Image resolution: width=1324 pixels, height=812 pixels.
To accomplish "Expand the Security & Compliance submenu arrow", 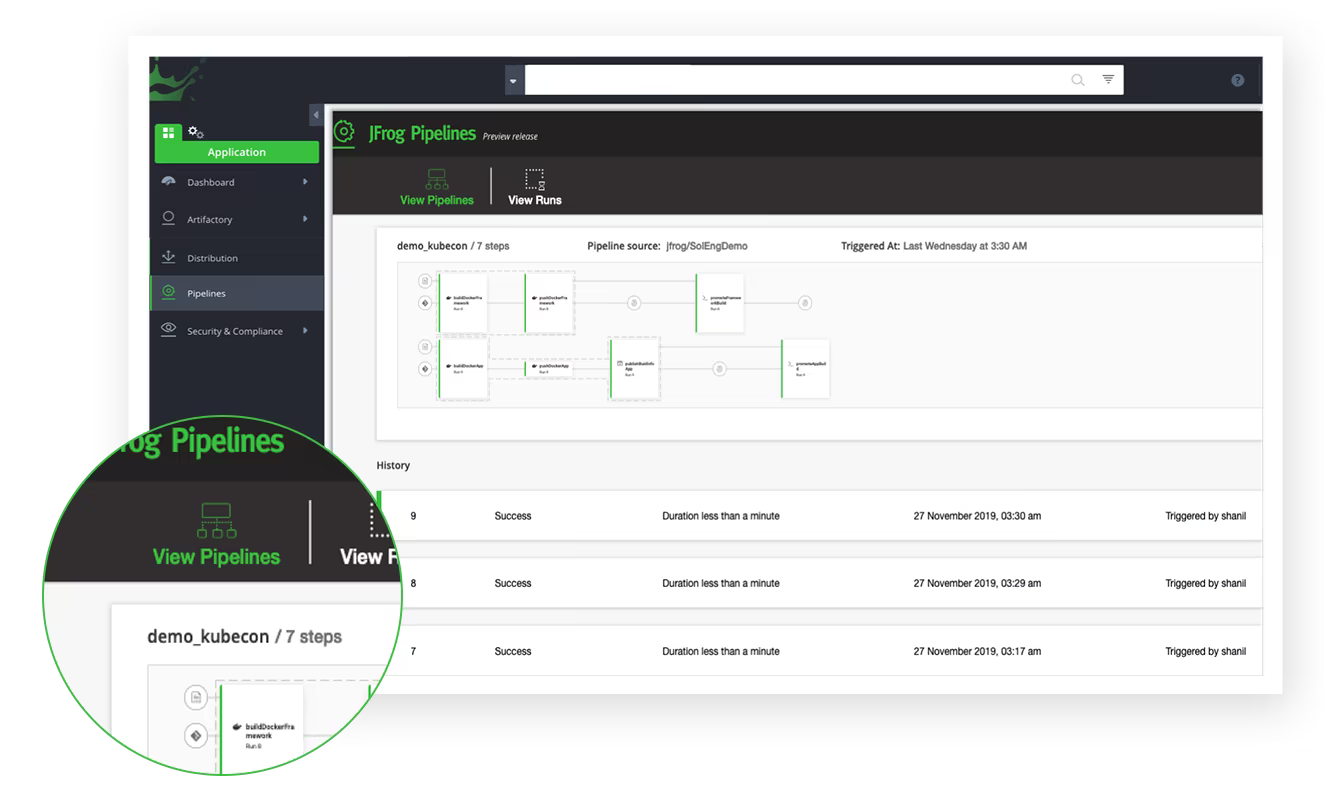I will 305,331.
